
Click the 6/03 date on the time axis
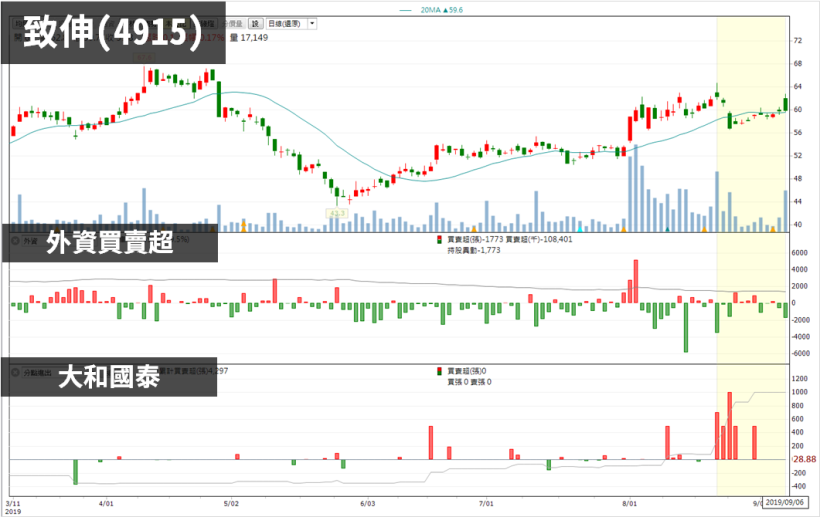368,504
